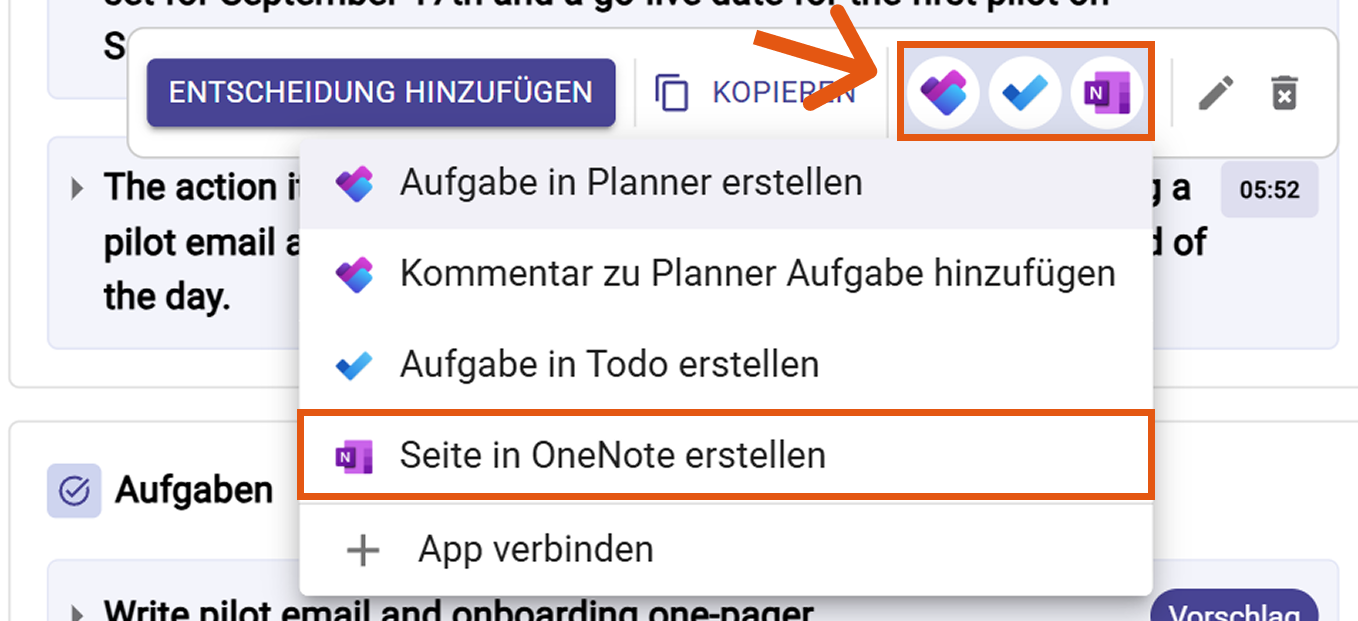Click the ENTSCHEIDUNG HINZUFÜGEN button
The height and width of the screenshot is (621, 1358).
(381, 93)
